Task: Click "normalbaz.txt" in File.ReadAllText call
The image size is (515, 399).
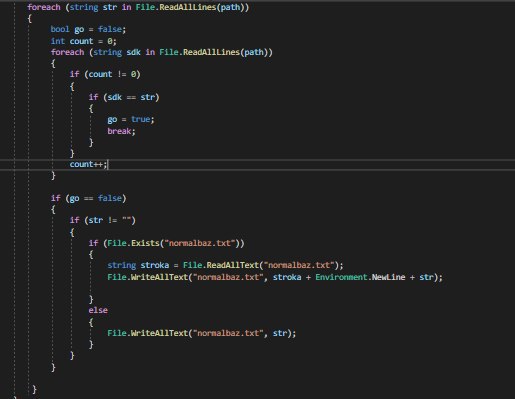Action: 299,265
